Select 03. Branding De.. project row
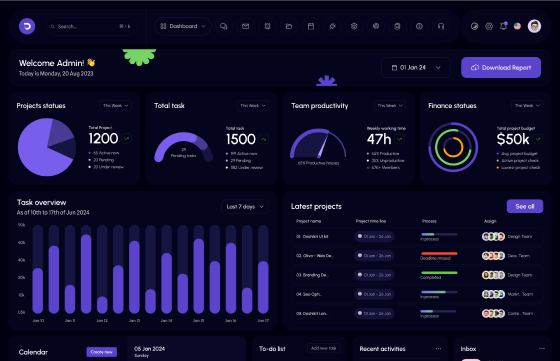 pos(417,275)
